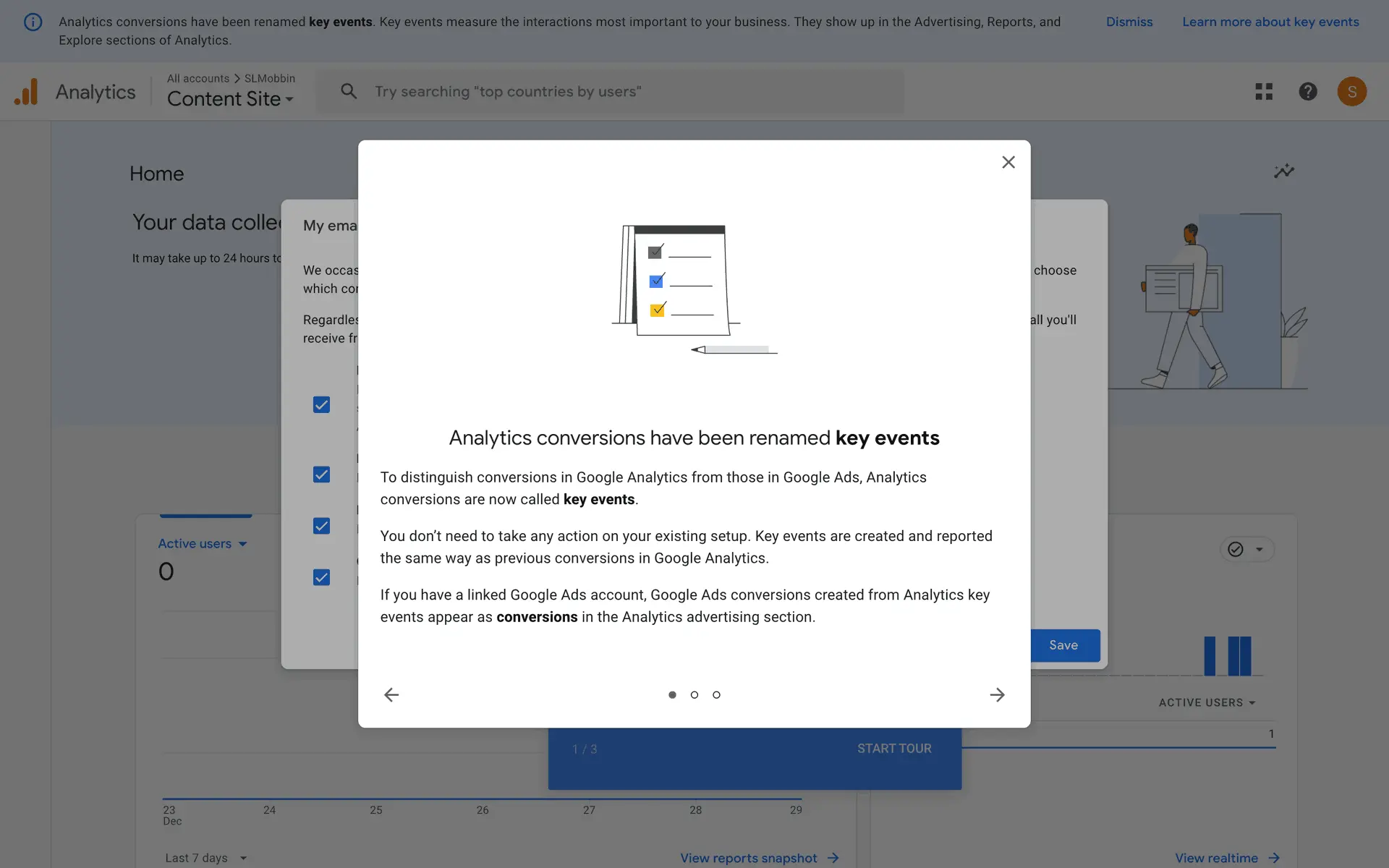The width and height of the screenshot is (1389, 868).
Task: Expand the Content Site property selector
Action: tap(230, 99)
